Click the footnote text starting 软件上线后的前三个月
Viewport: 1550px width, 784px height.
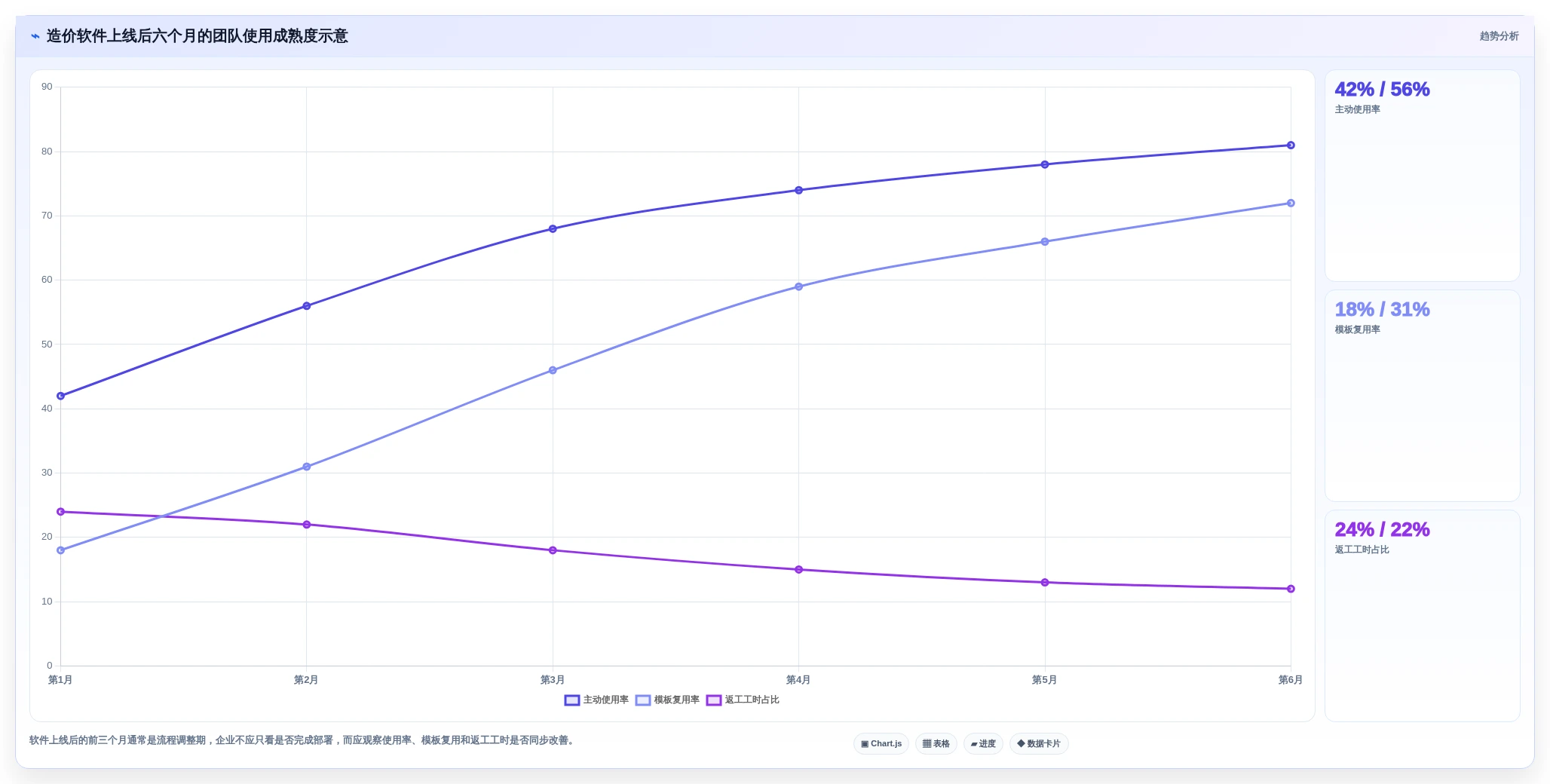click(303, 741)
